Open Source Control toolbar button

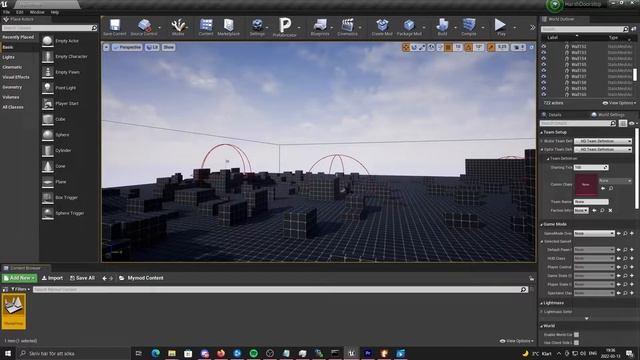click(144, 27)
